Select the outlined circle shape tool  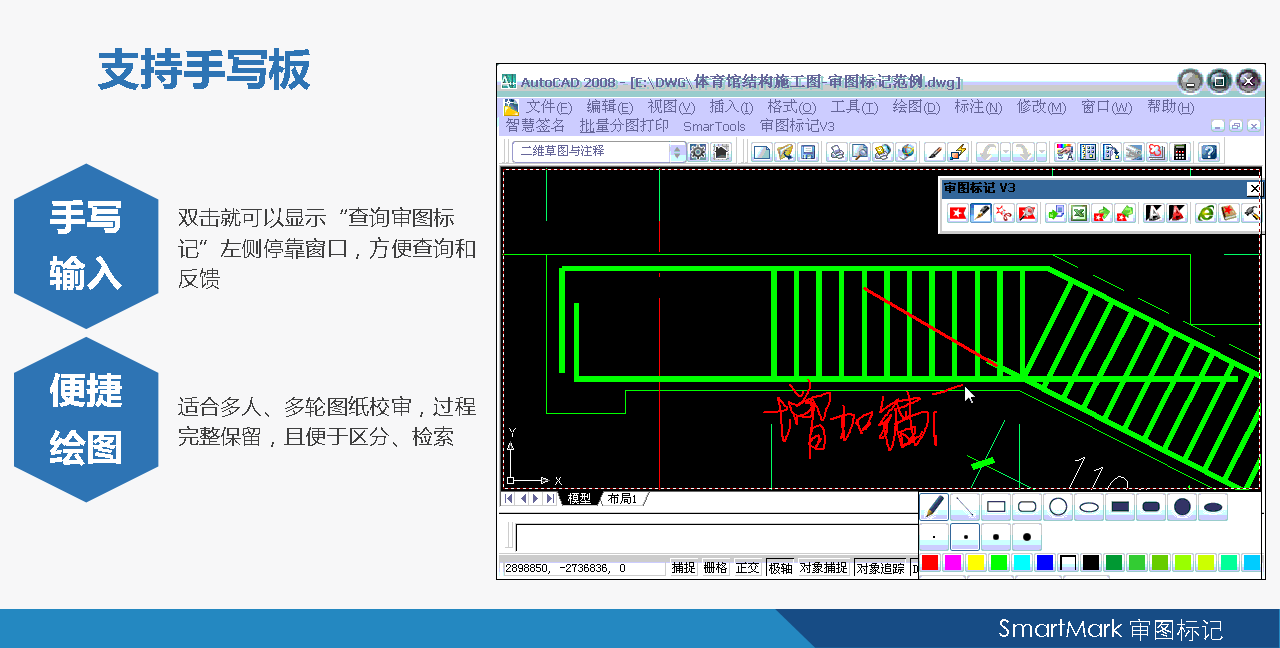1058,507
